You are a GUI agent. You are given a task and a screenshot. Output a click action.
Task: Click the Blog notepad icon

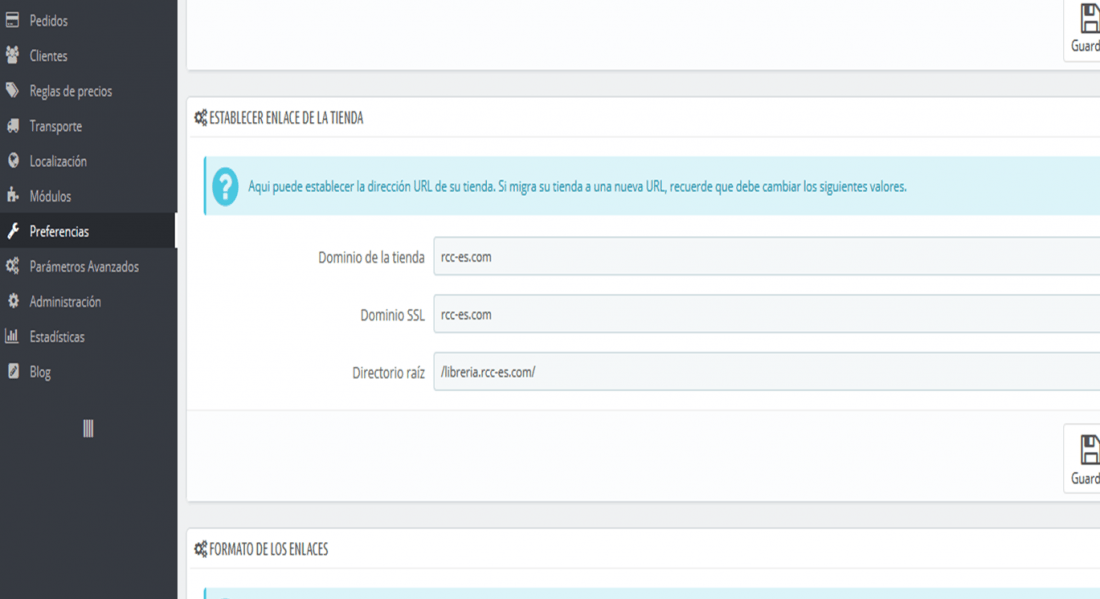(x=13, y=371)
